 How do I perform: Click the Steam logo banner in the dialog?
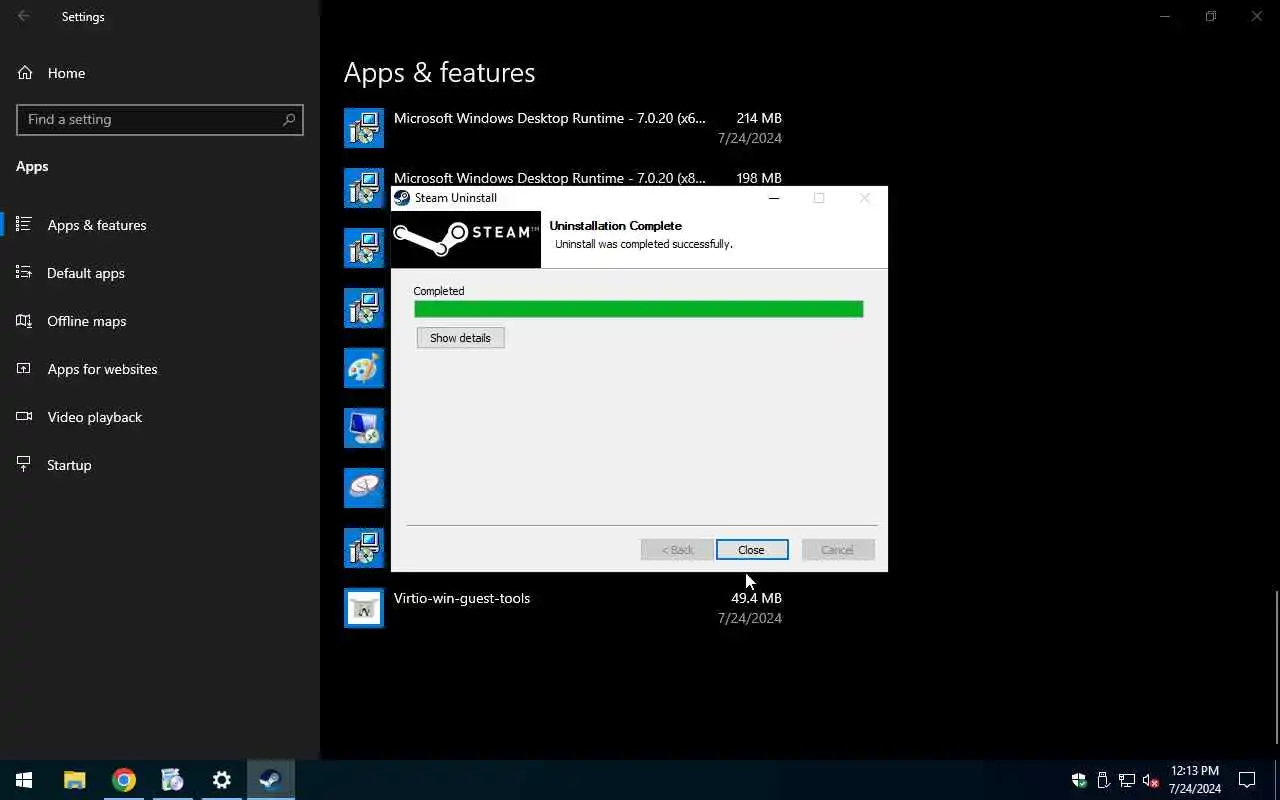[466, 239]
